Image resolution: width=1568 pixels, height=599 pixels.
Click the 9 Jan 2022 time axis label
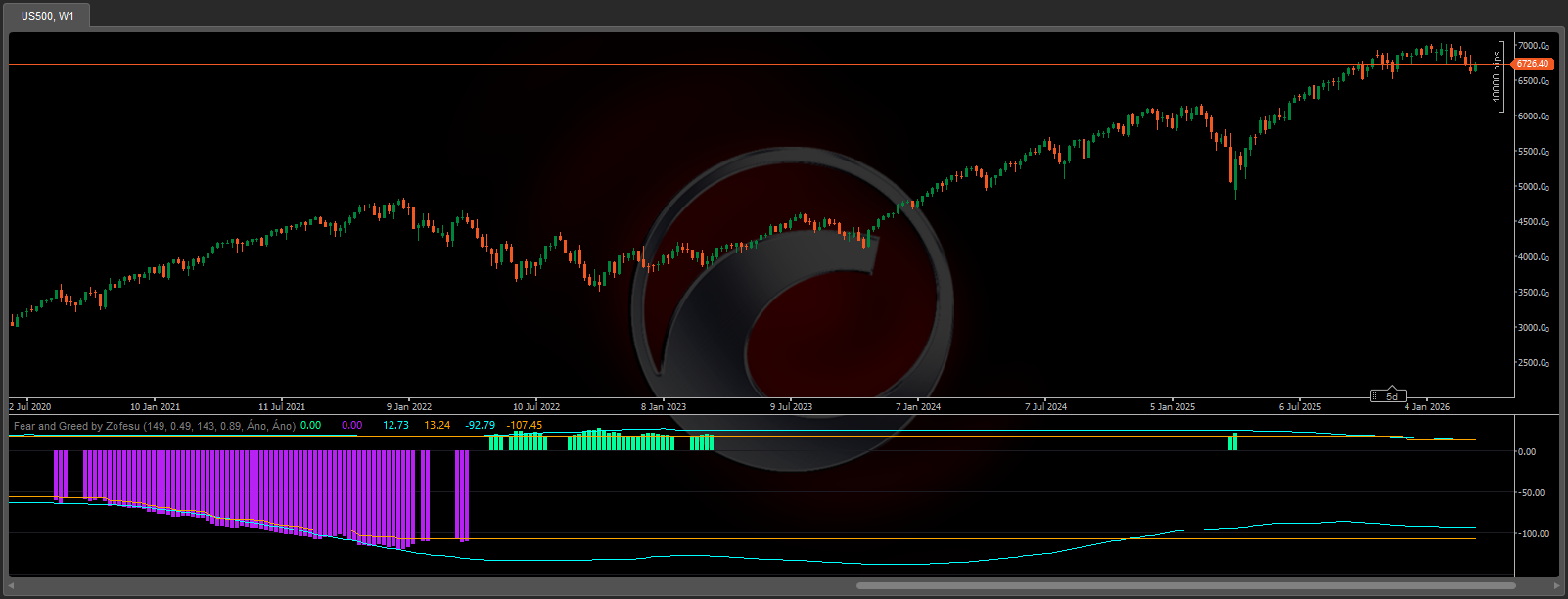(408, 406)
